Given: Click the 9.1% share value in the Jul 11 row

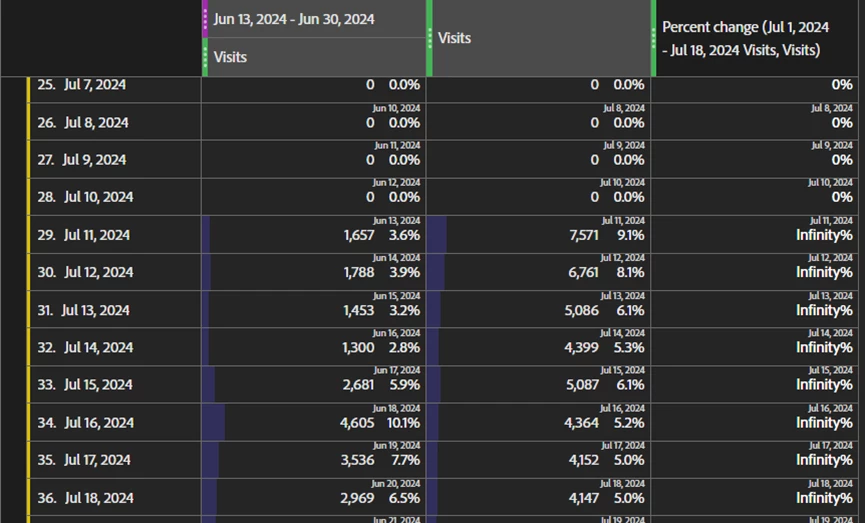Looking at the screenshot, I should [x=630, y=236].
